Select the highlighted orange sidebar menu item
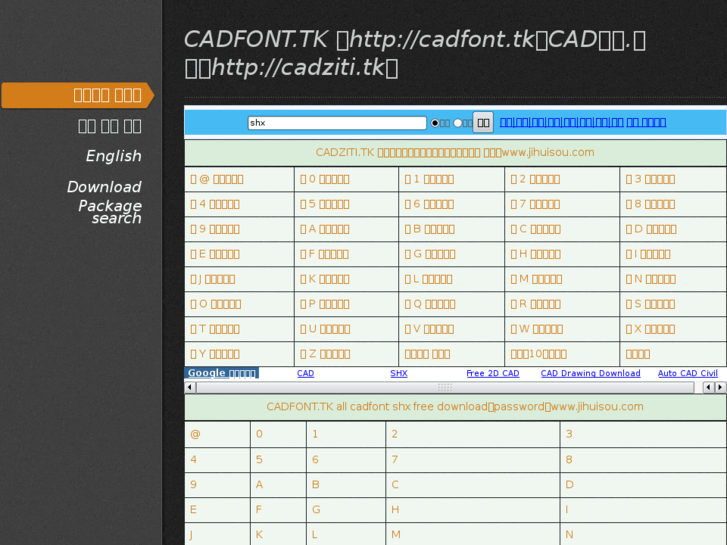Screen dimensions: 727x545 pos(78,96)
